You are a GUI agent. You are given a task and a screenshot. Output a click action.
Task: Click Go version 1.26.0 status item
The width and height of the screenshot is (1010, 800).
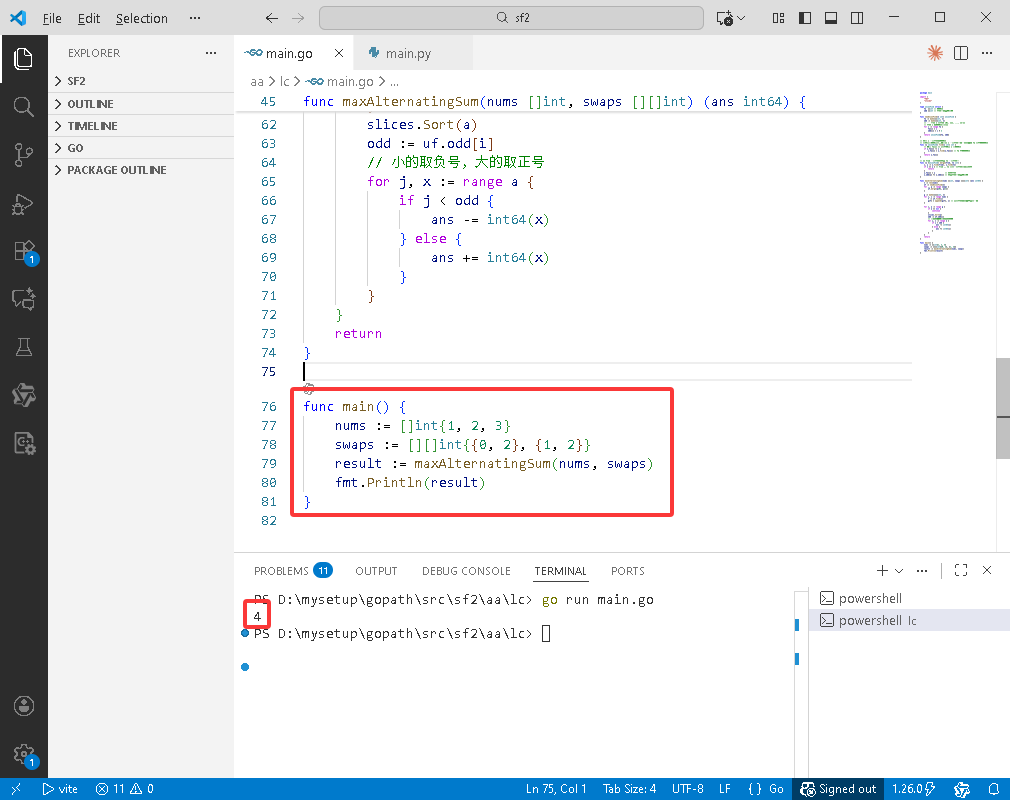click(x=913, y=789)
